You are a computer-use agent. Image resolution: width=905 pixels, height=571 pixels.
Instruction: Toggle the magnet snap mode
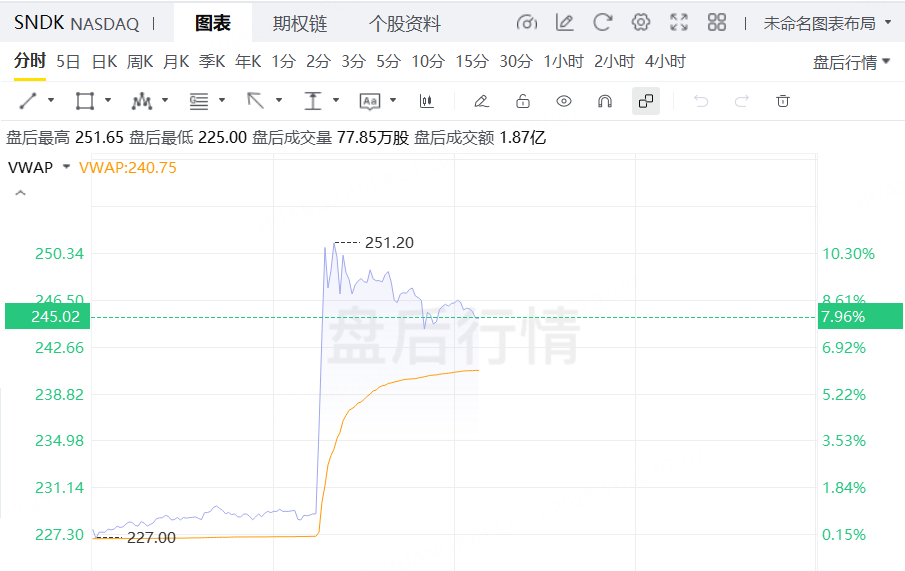604,100
